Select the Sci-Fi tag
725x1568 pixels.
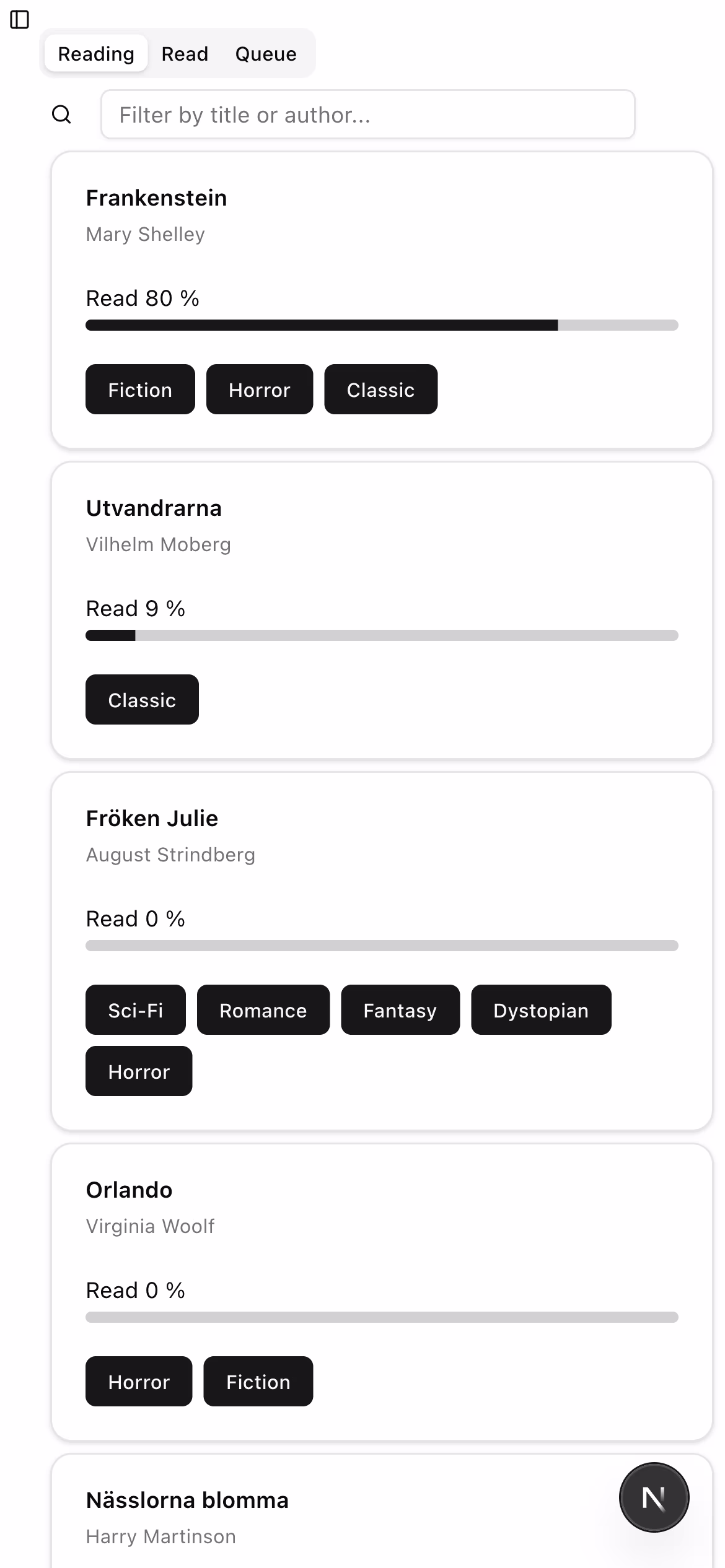[x=135, y=1010]
